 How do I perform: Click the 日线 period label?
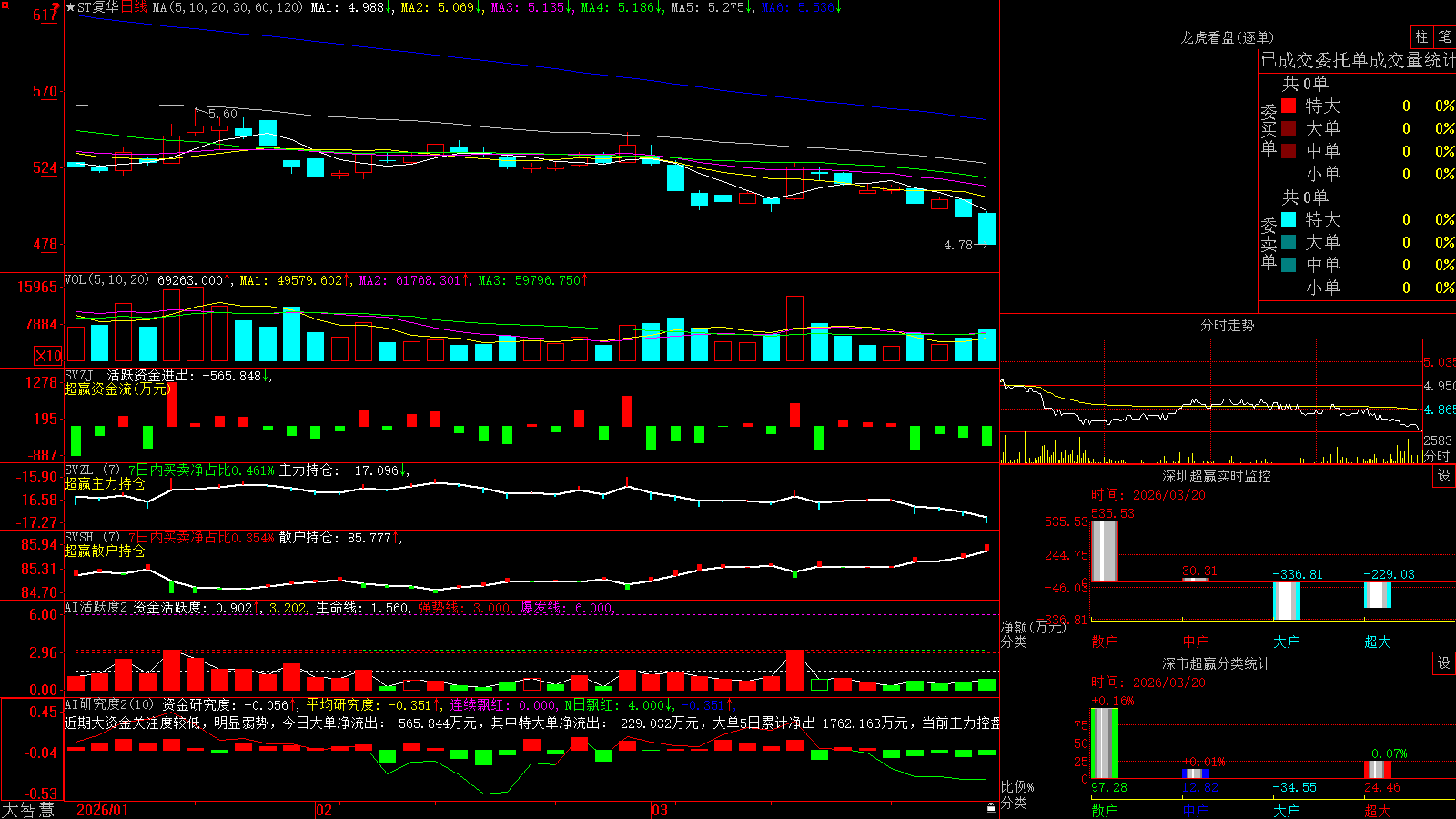(134, 7)
